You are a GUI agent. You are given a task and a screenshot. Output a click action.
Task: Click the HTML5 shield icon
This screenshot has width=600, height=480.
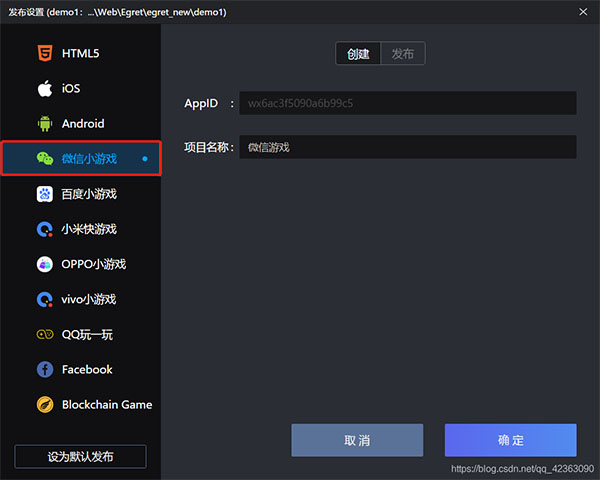pos(45,53)
